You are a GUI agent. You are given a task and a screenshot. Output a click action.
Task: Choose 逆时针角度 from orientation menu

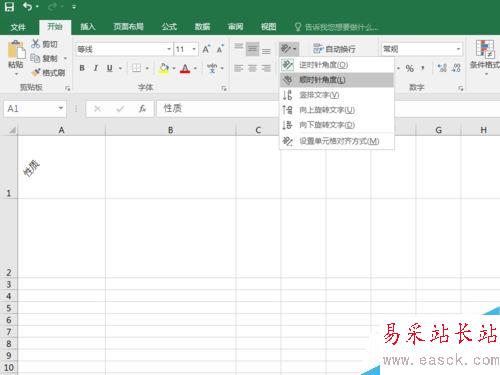pyautogui.click(x=337, y=65)
